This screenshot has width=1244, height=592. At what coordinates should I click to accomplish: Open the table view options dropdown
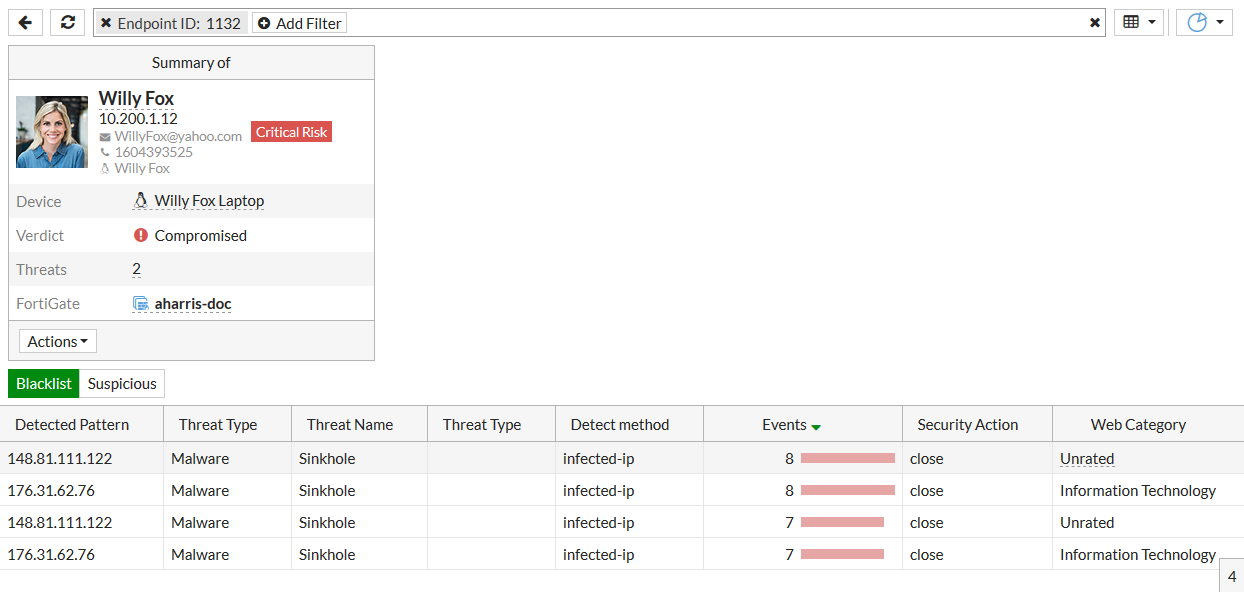coord(1139,22)
